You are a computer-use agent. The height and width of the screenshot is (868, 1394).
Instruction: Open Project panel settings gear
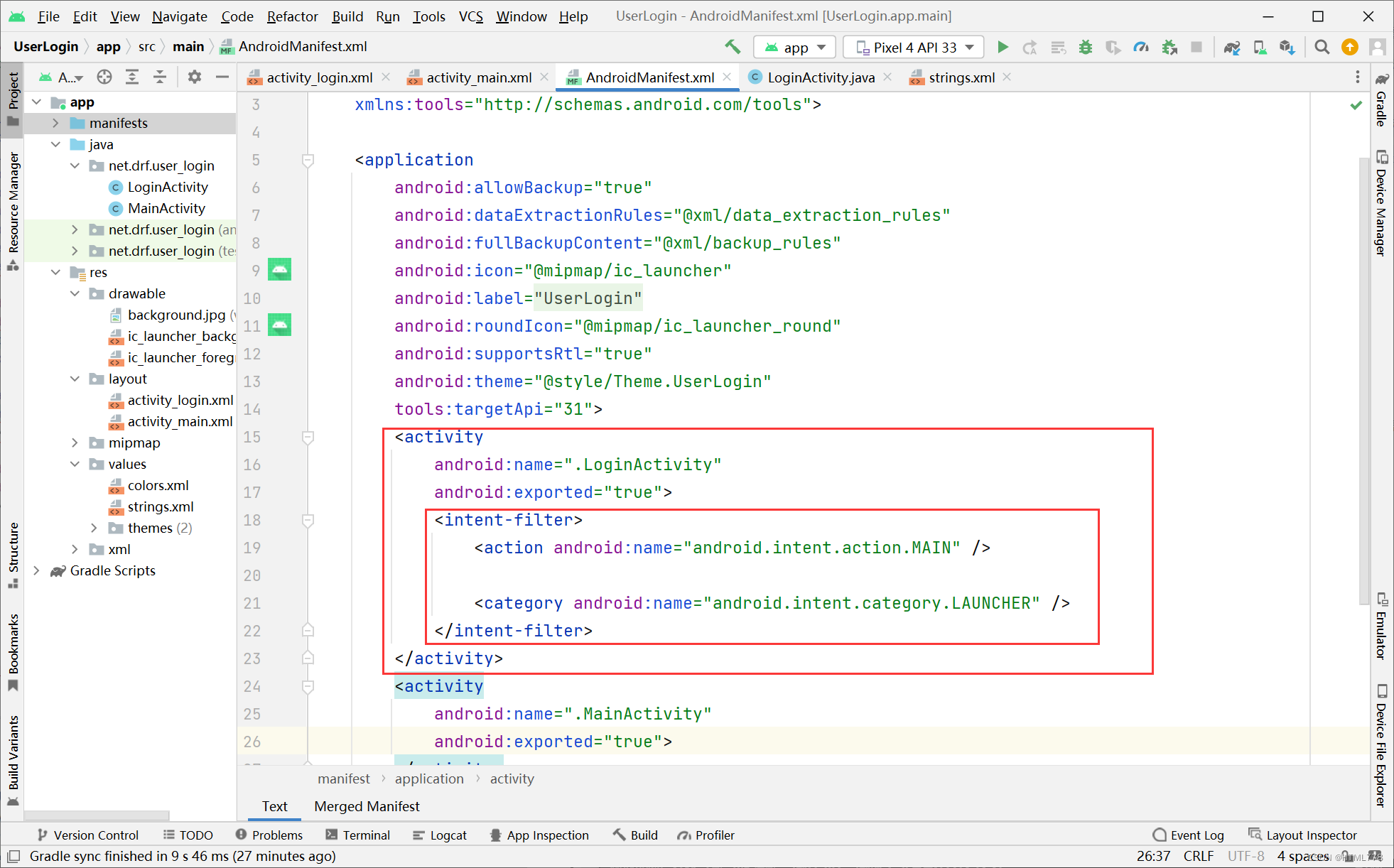point(194,77)
